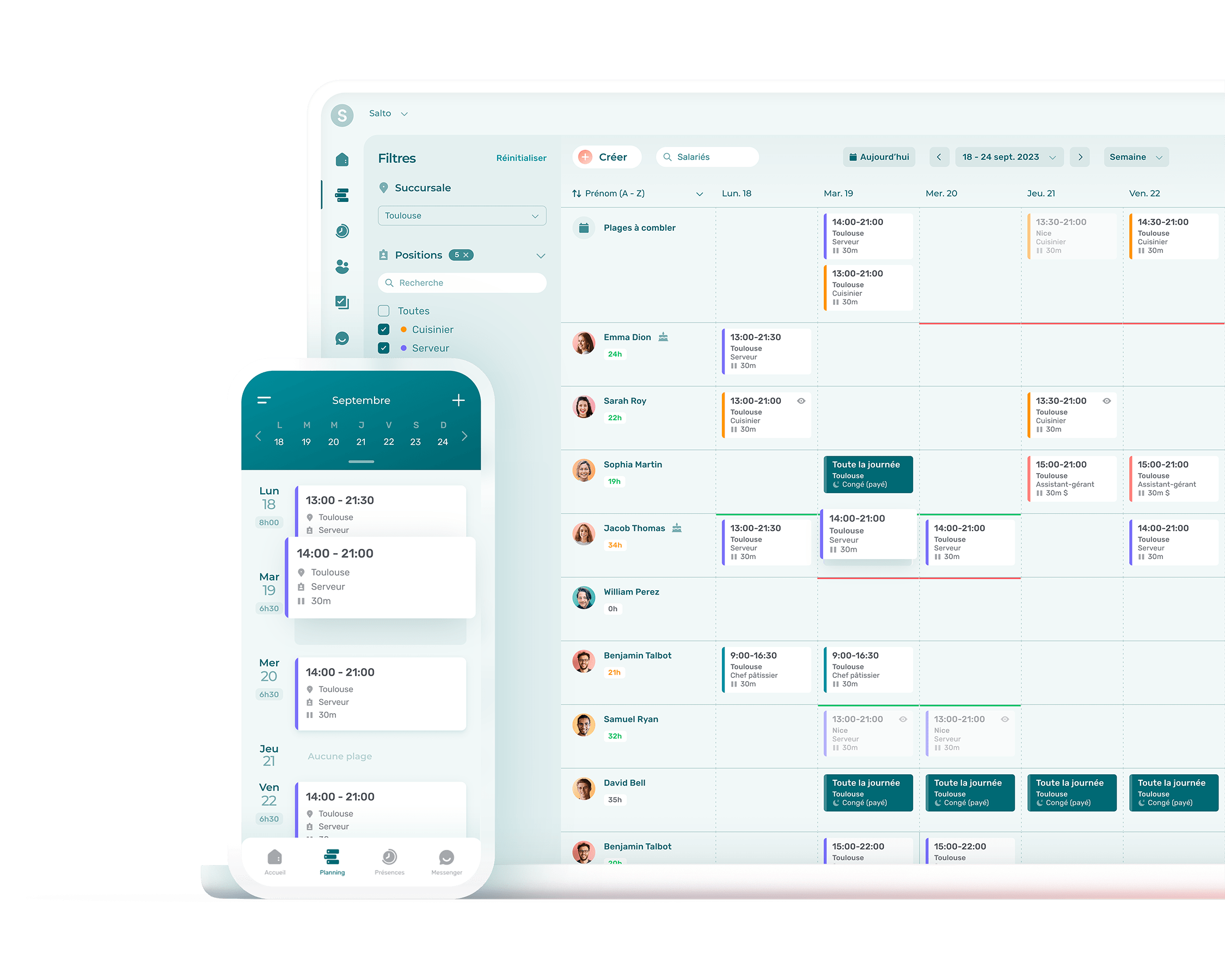Toggle the Serveur checkbox in filters
The width and height of the screenshot is (1225, 980).
point(384,347)
